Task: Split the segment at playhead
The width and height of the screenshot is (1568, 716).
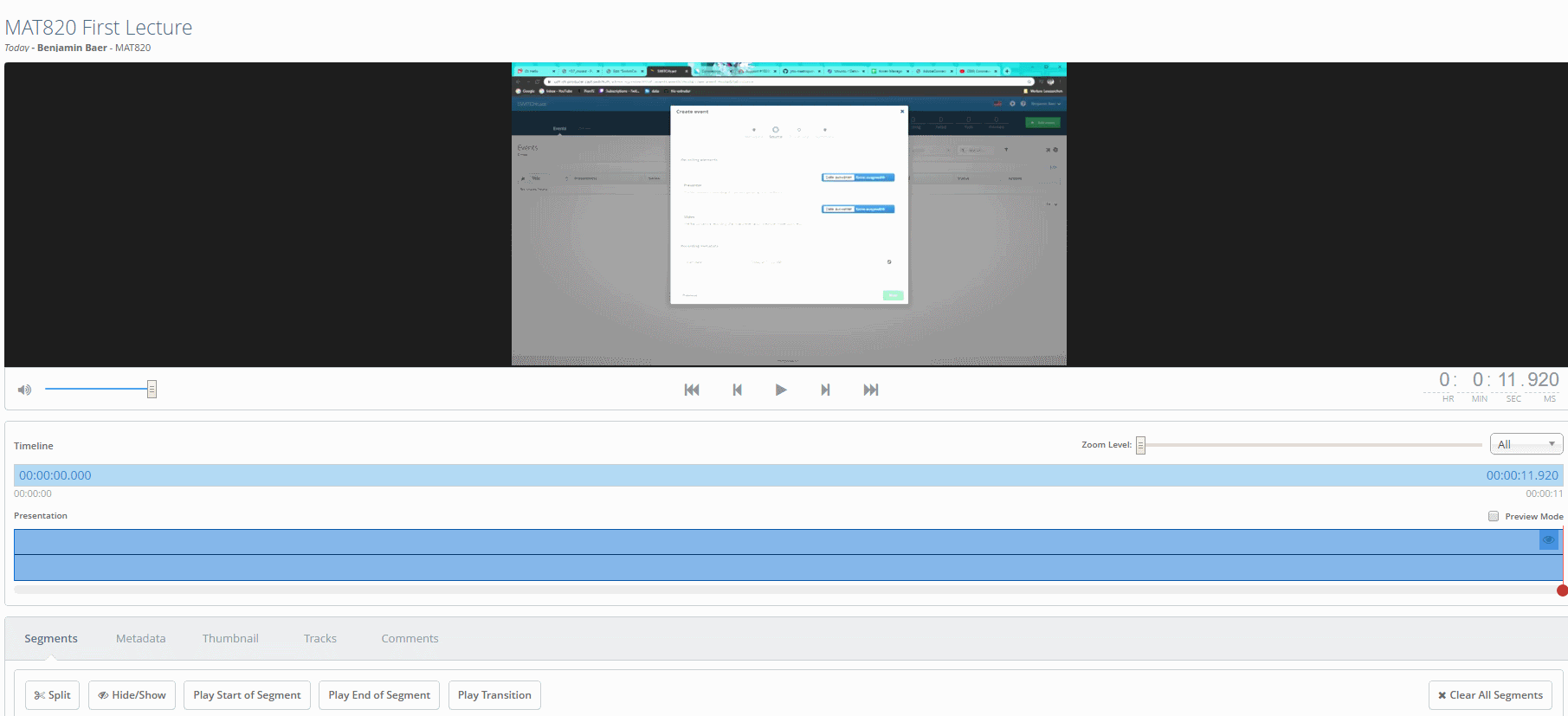Action: tap(53, 695)
